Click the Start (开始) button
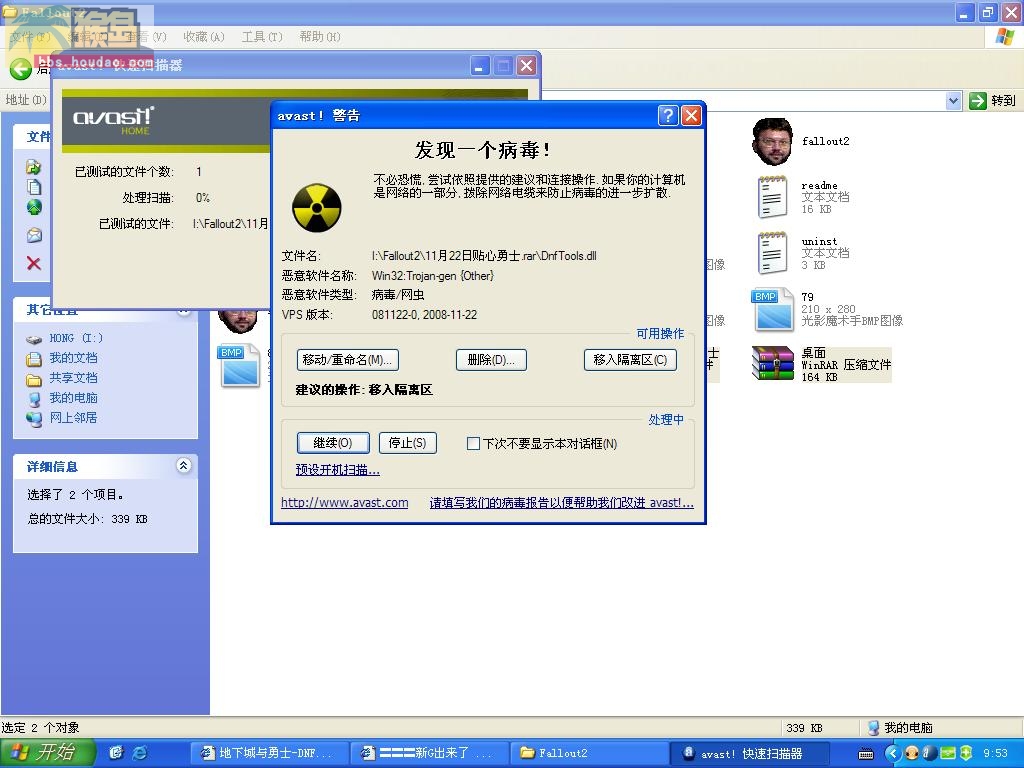The width and height of the screenshot is (1024, 768). 48,752
